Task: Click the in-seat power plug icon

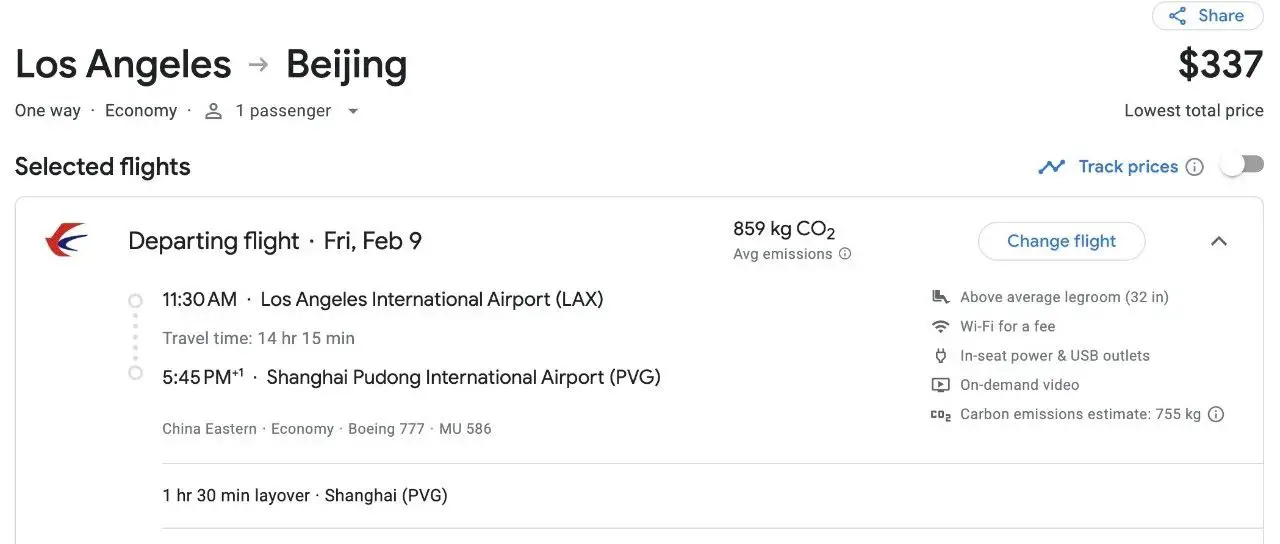Action: pyautogui.click(x=940, y=355)
